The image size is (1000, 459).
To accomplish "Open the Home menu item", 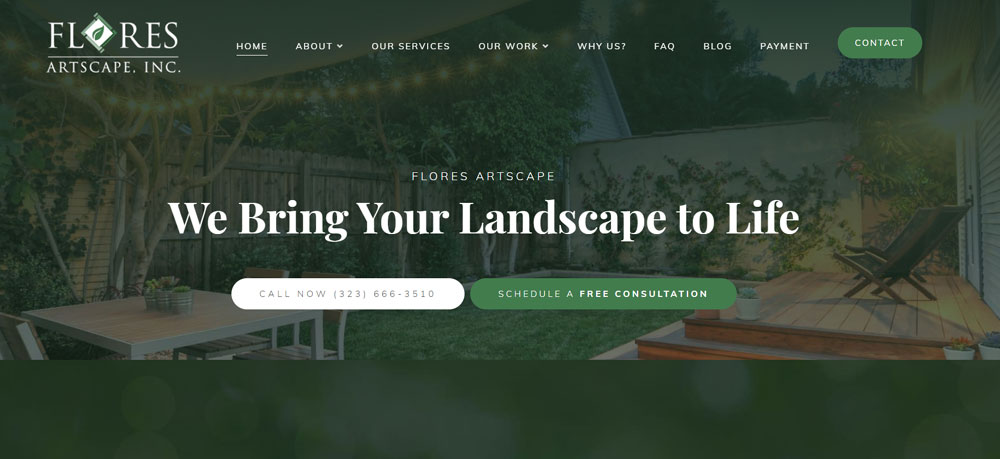I will [x=252, y=47].
